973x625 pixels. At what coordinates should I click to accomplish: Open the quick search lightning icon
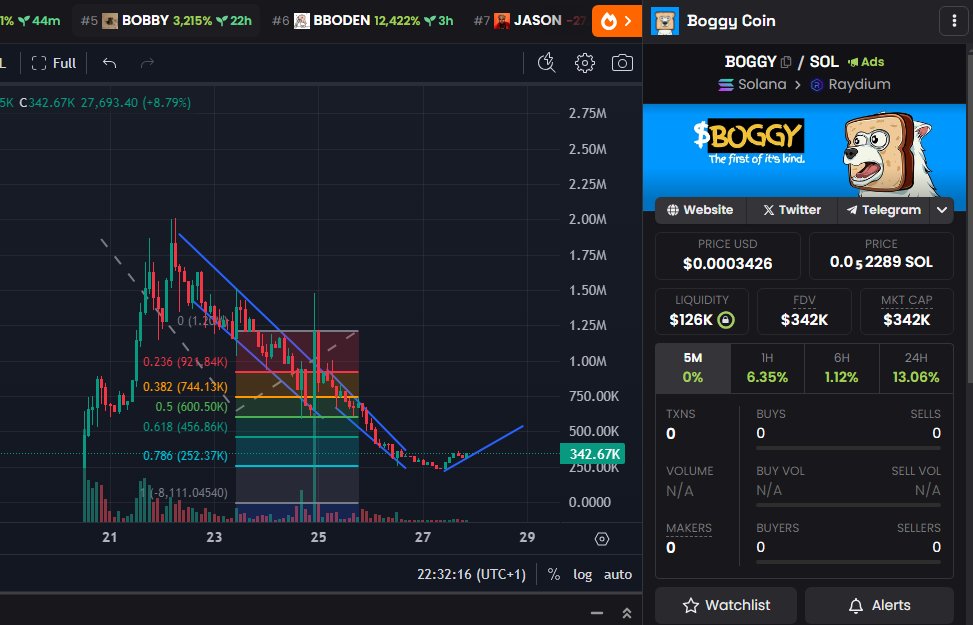547,63
